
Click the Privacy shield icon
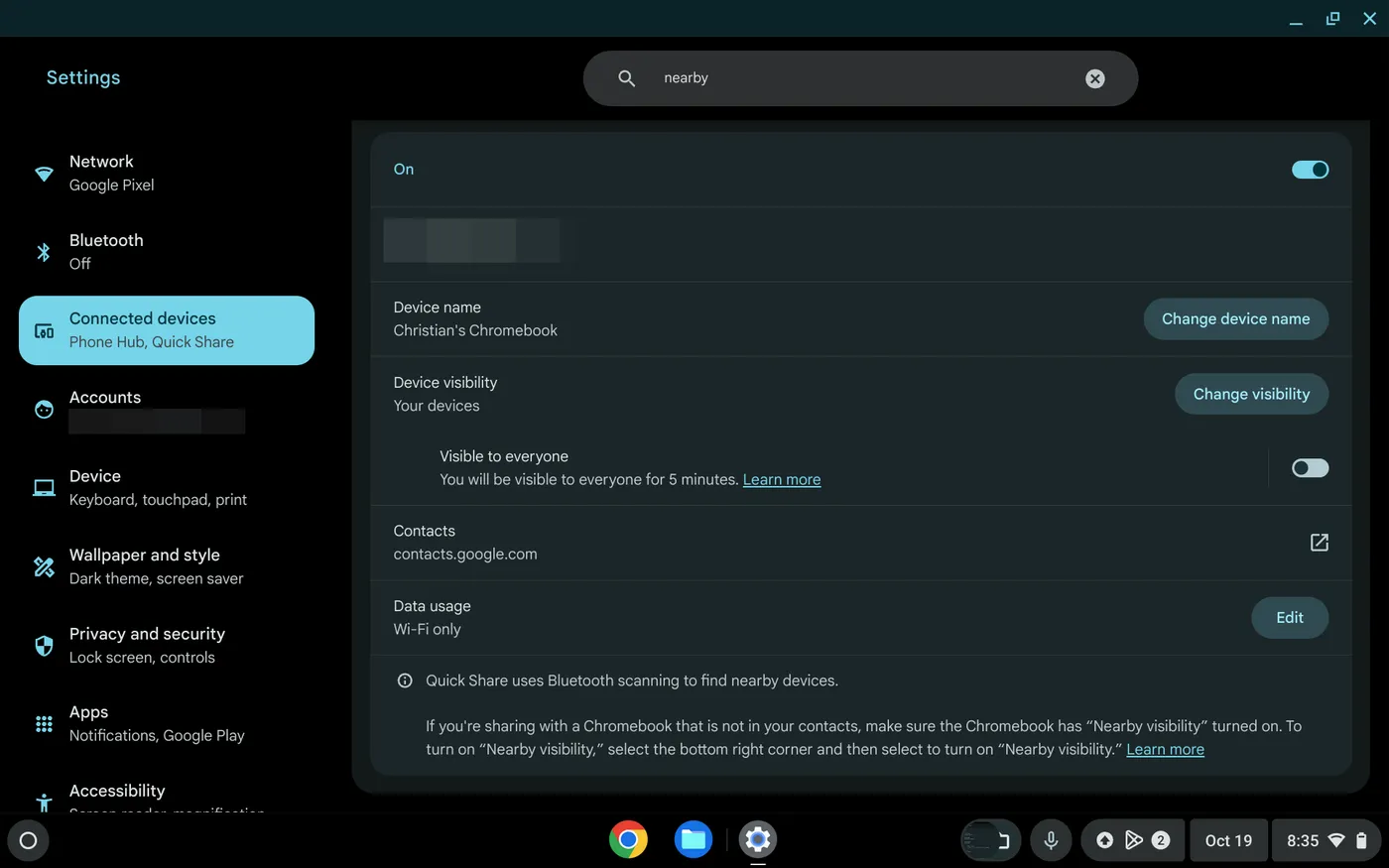[44, 646]
